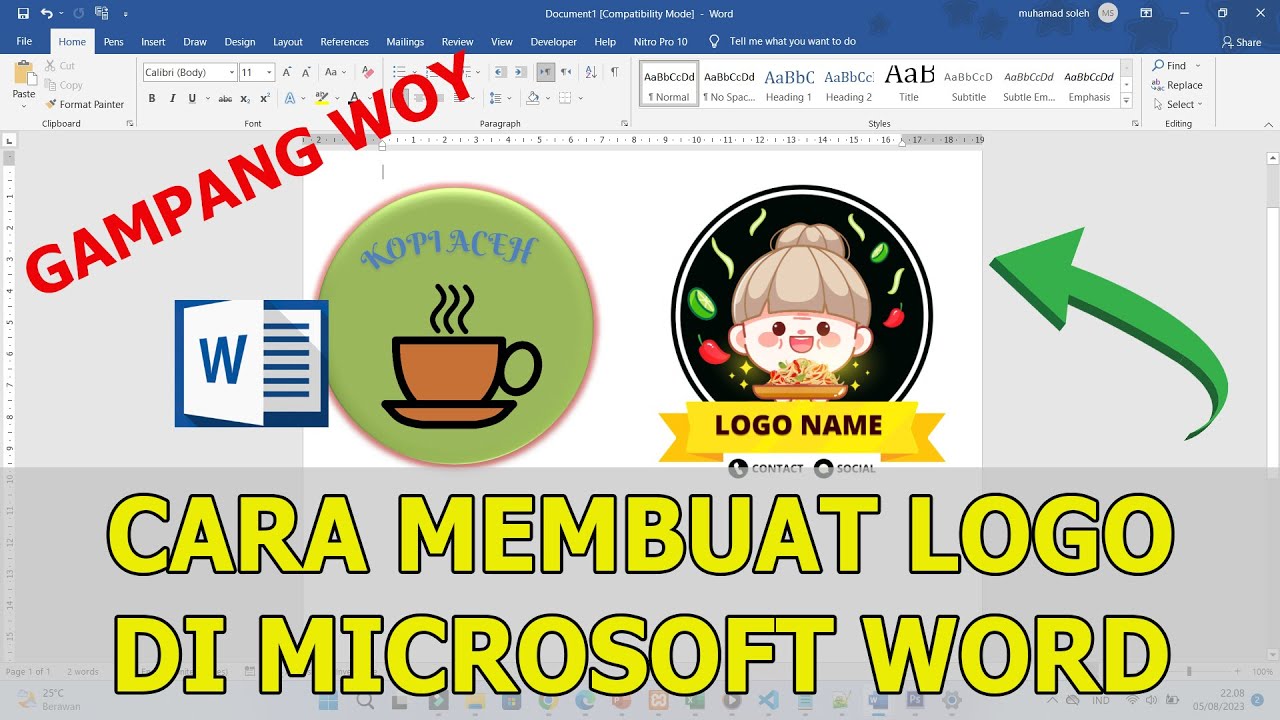Open the Styles pane launcher

point(1135,123)
